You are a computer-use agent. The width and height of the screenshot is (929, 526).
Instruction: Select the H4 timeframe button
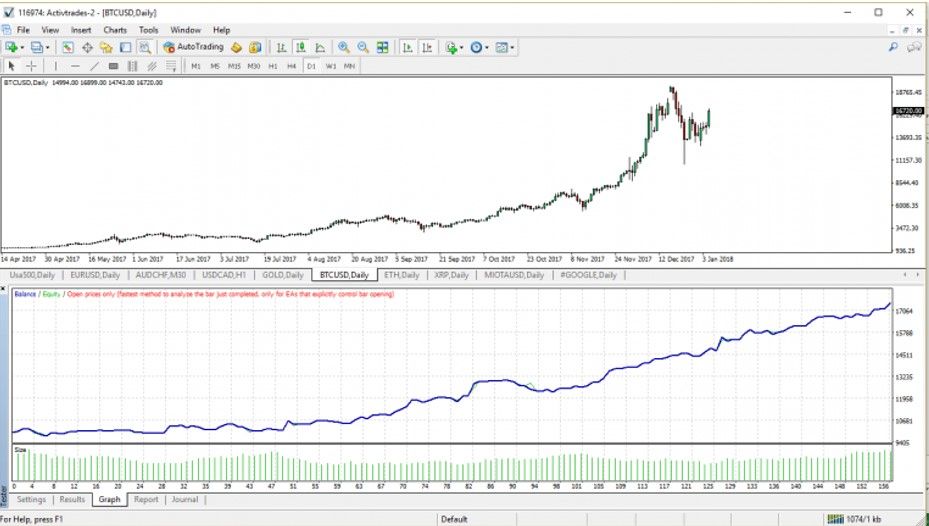291,66
